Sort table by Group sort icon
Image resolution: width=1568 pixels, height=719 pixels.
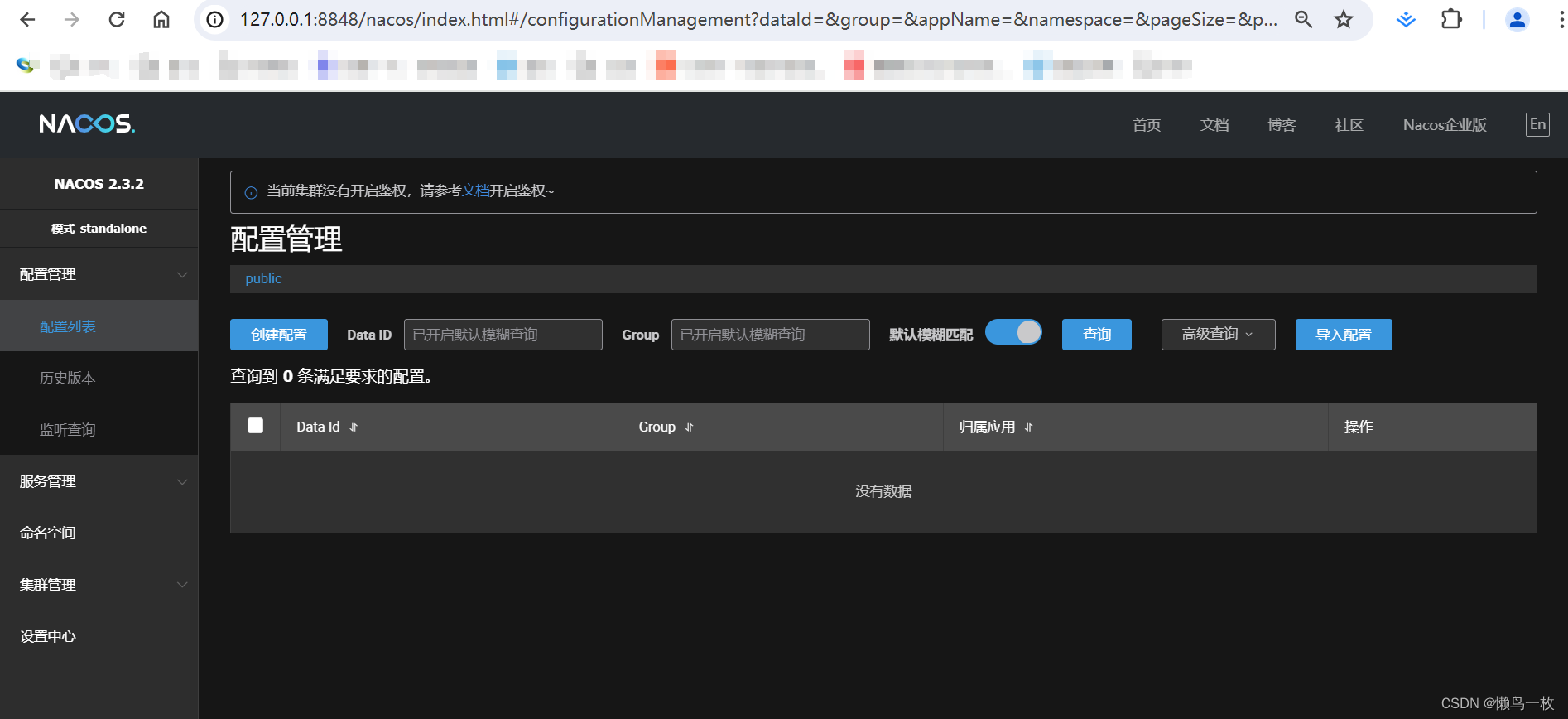[x=689, y=427]
